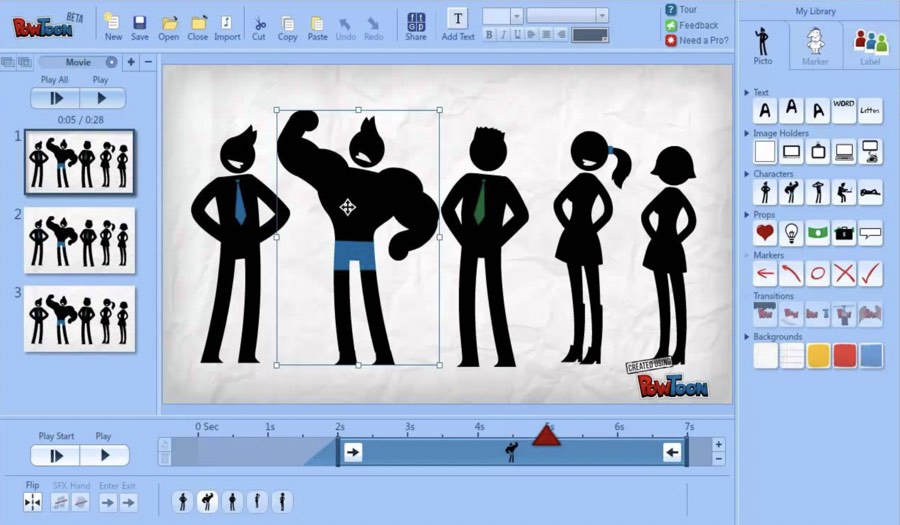Image resolution: width=900 pixels, height=525 pixels.
Task: Expand the Backgrounds section arrow
Action: click(x=747, y=337)
